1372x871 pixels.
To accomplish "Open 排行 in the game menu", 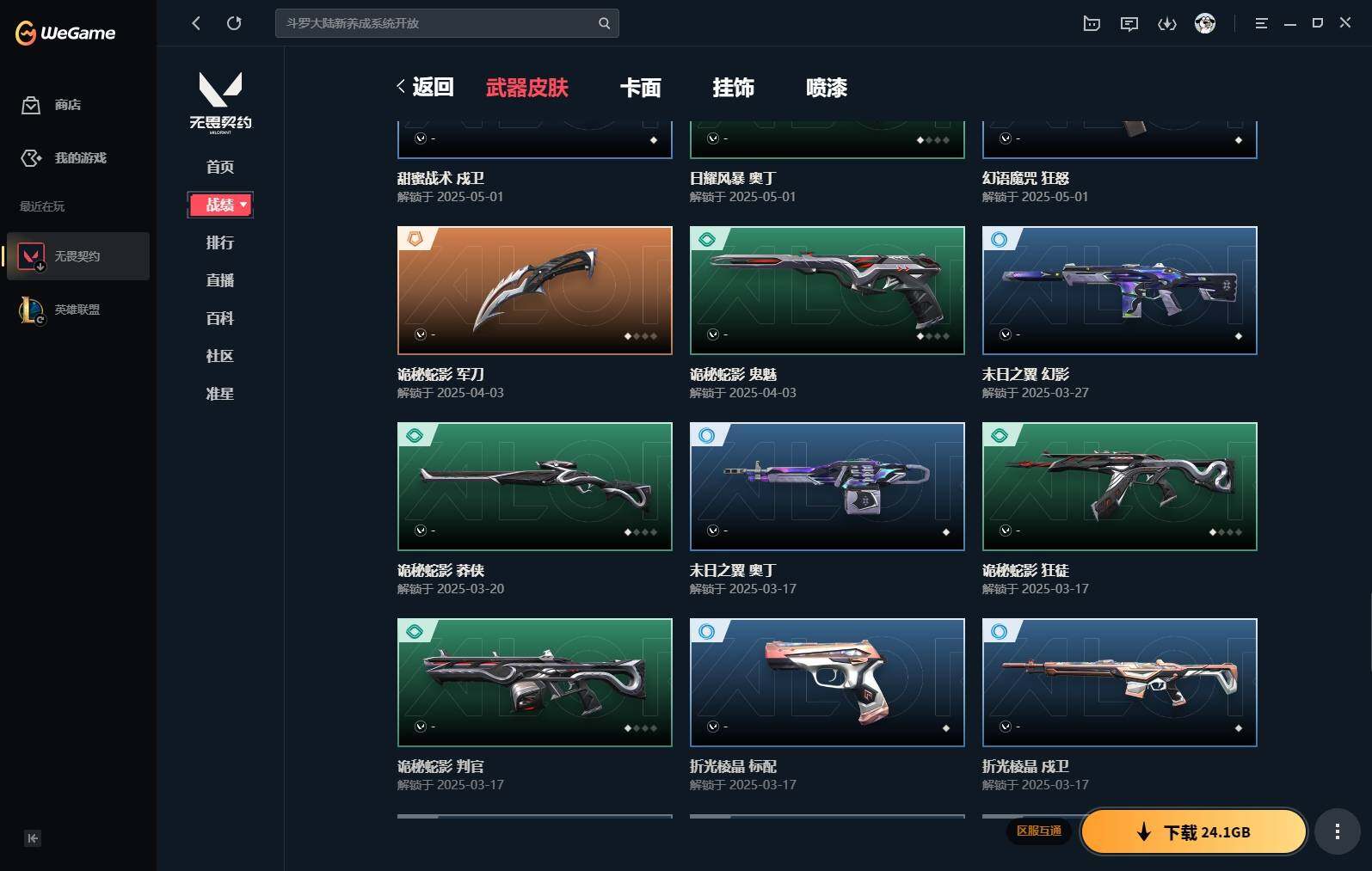I will coord(220,242).
